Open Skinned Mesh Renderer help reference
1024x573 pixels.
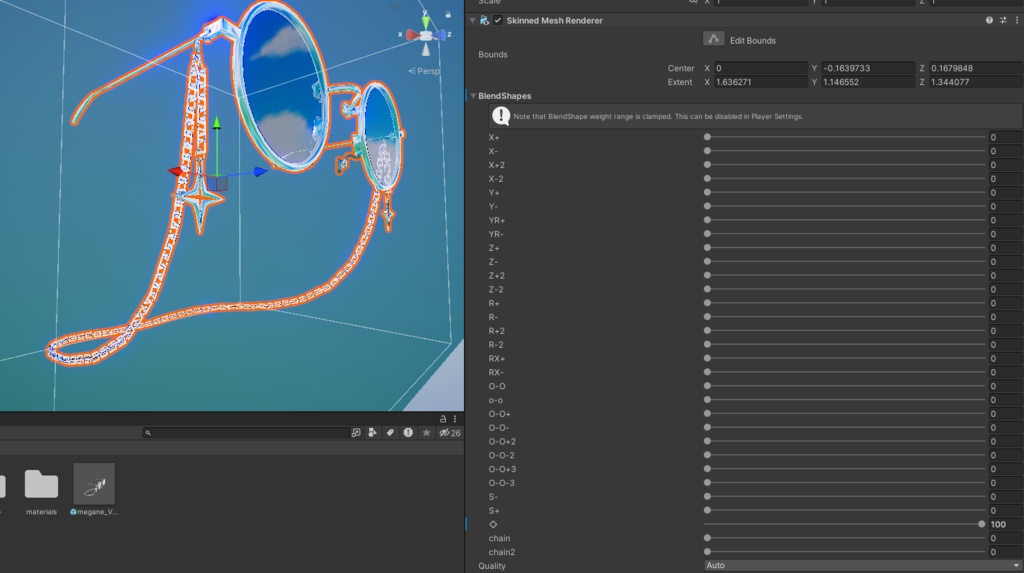989,20
